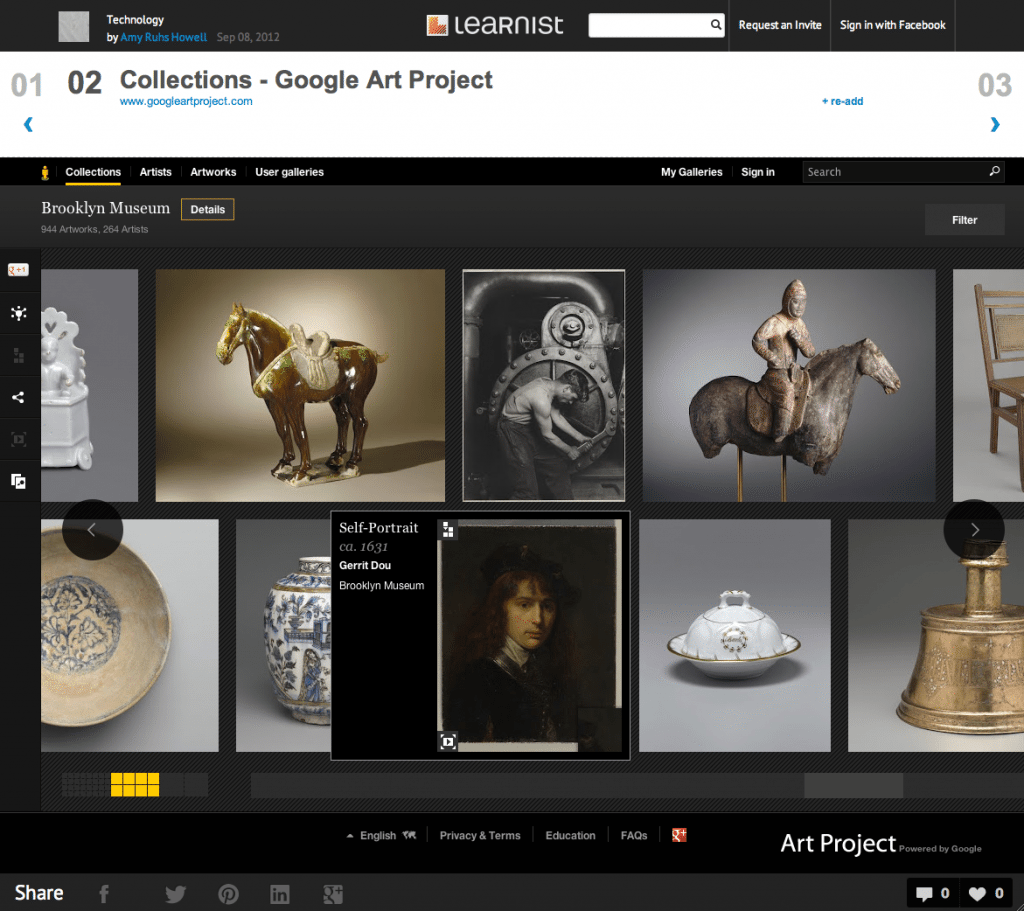This screenshot has width=1024, height=911.
Task: Open the discover sidebar icon below +1
Action: 19,313
